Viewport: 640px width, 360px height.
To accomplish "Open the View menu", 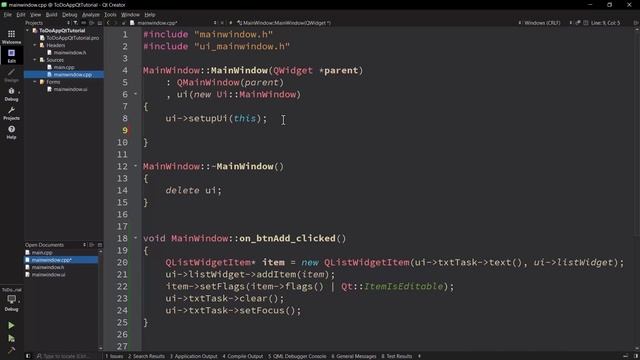I will click(36, 15).
